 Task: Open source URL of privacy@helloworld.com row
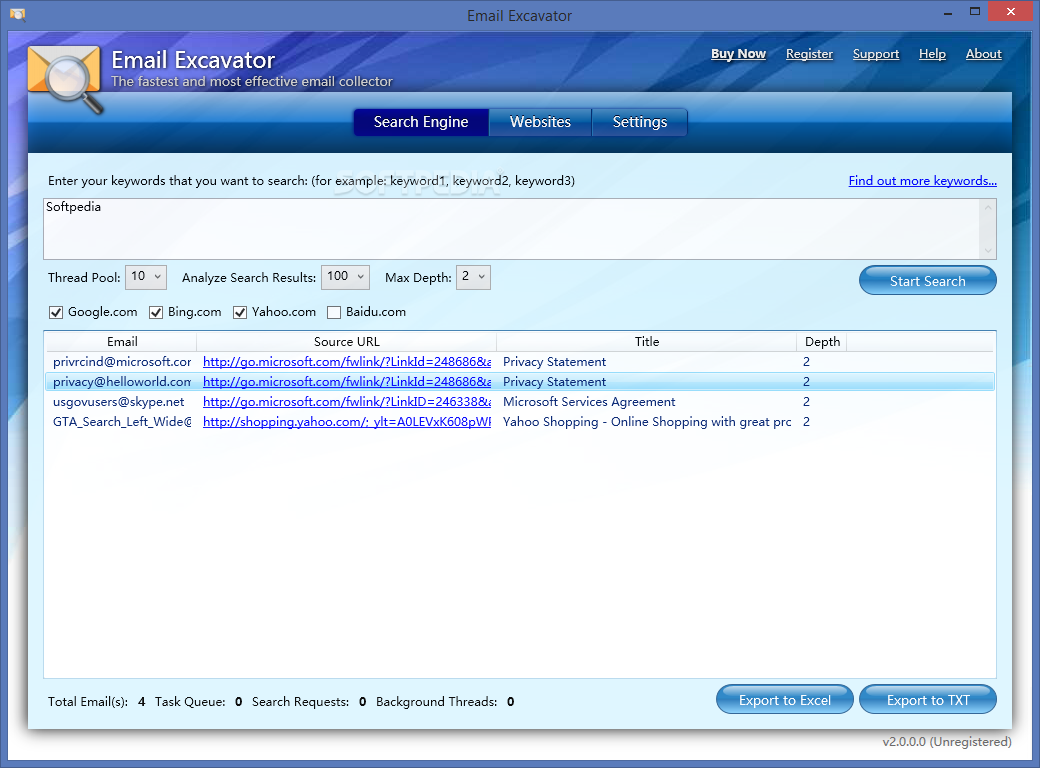347,381
